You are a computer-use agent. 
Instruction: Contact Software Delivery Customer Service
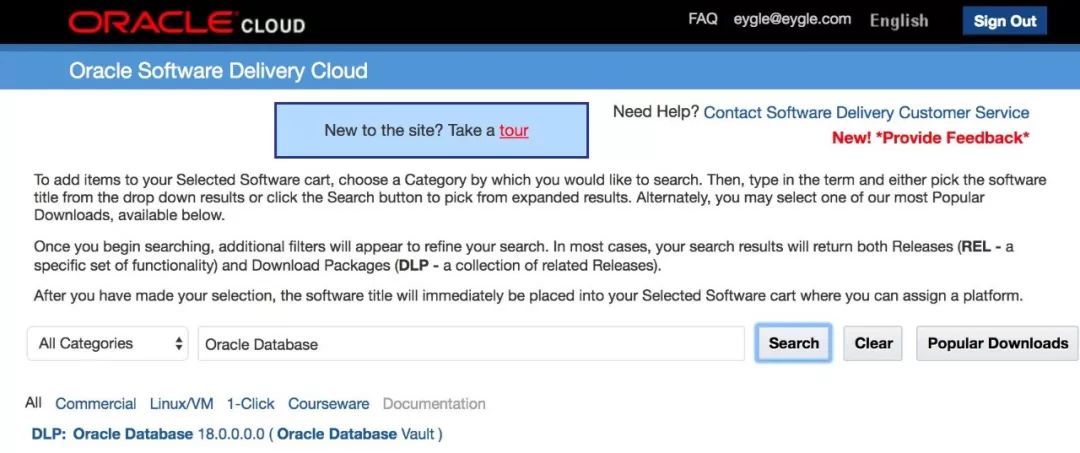point(866,113)
